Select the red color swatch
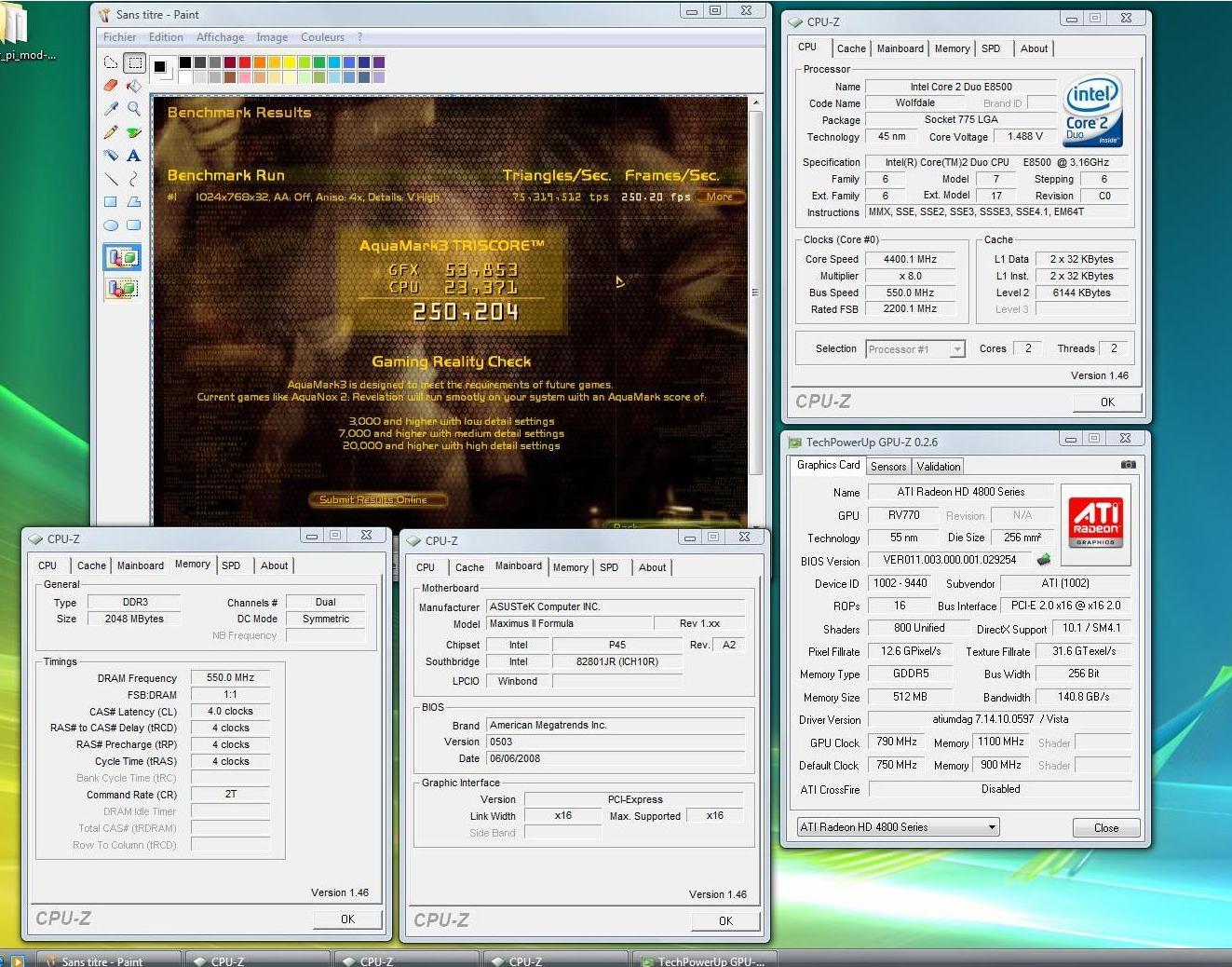 tap(245, 62)
